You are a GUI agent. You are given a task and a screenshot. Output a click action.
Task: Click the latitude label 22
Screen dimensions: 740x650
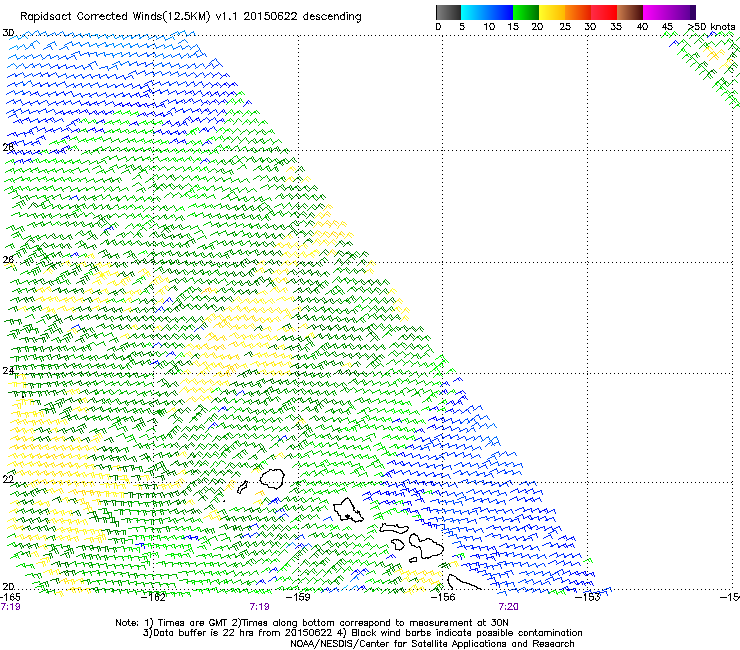coord(8,479)
